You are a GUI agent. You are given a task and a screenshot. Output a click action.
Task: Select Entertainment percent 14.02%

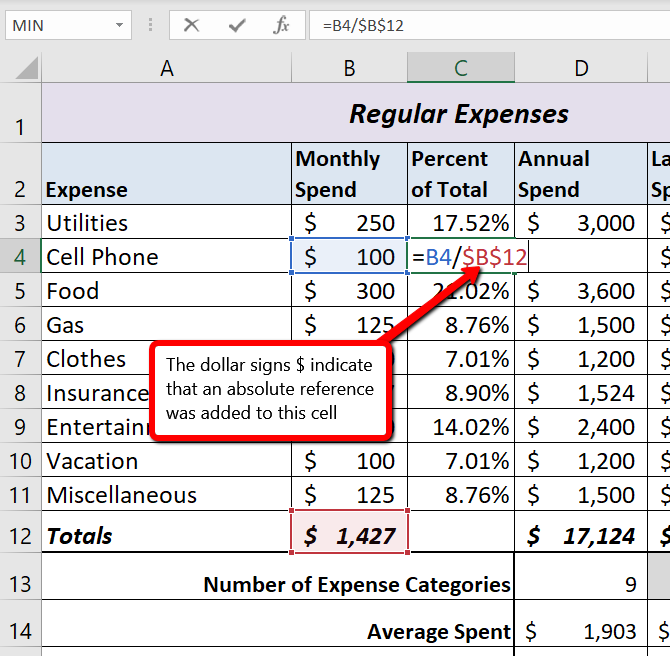click(x=461, y=426)
